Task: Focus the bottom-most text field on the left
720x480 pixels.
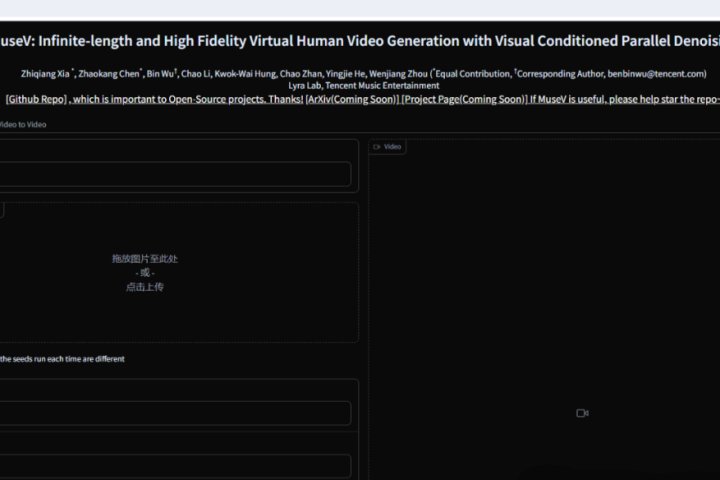Action: coord(174,466)
